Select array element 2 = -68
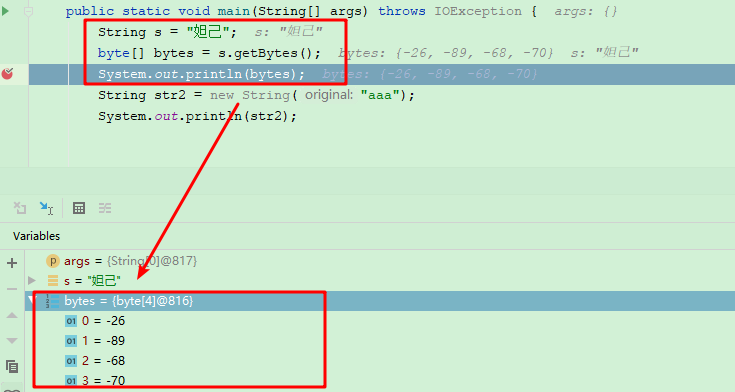This screenshot has height=392, width=735. coord(380,361)
